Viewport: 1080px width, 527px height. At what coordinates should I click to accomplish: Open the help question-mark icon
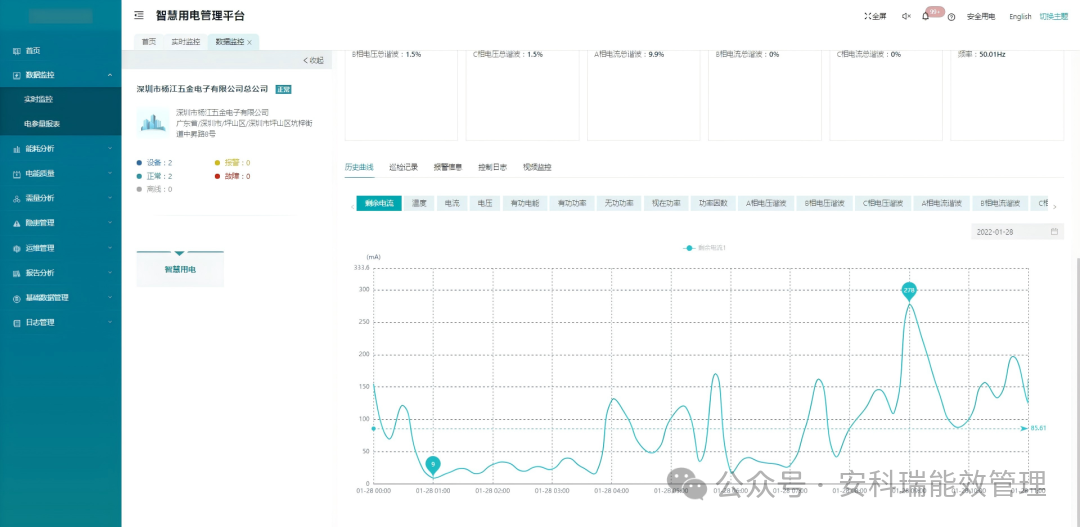(x=951, y=17)
